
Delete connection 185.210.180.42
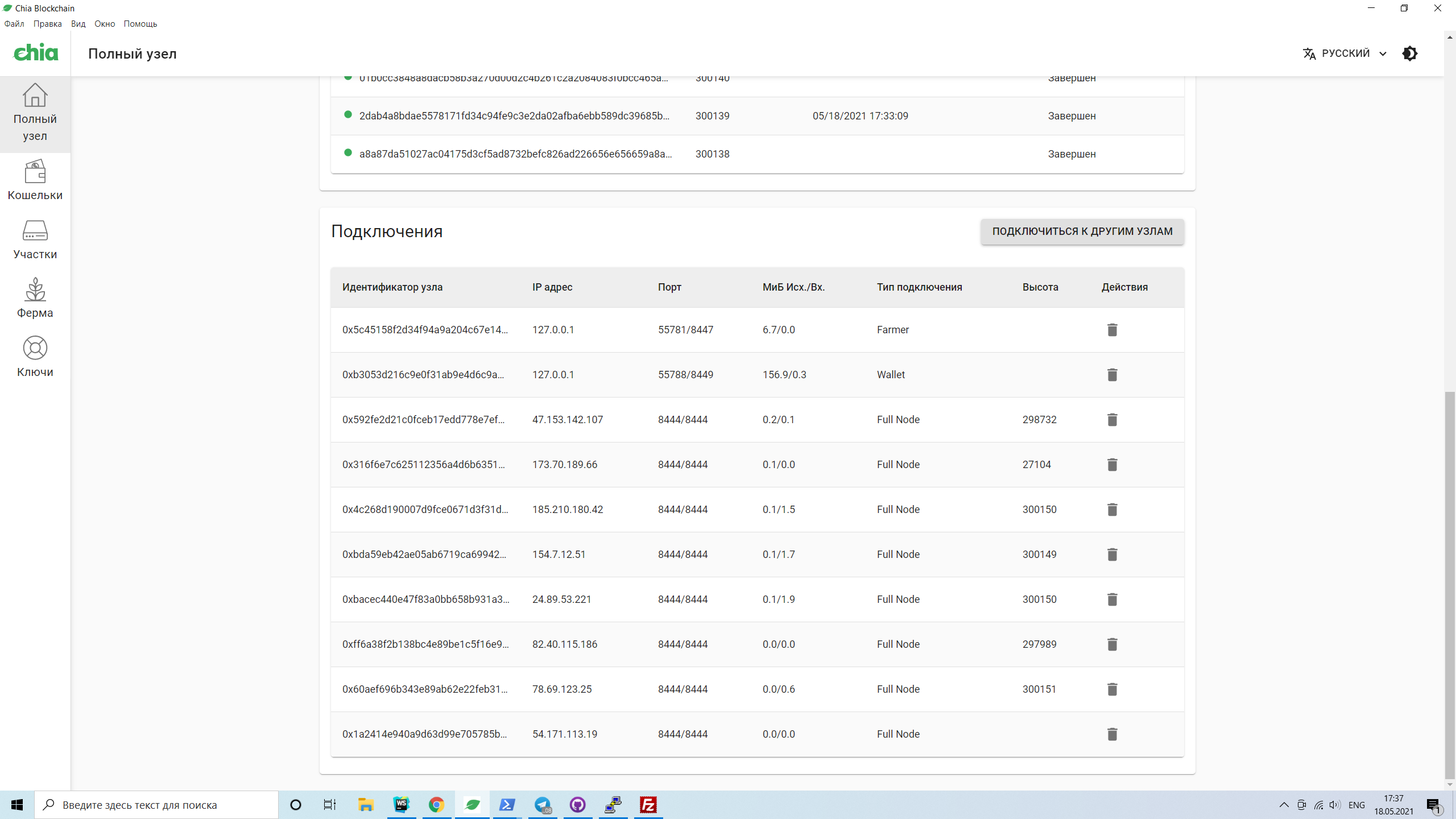(x=1112, y=510)
